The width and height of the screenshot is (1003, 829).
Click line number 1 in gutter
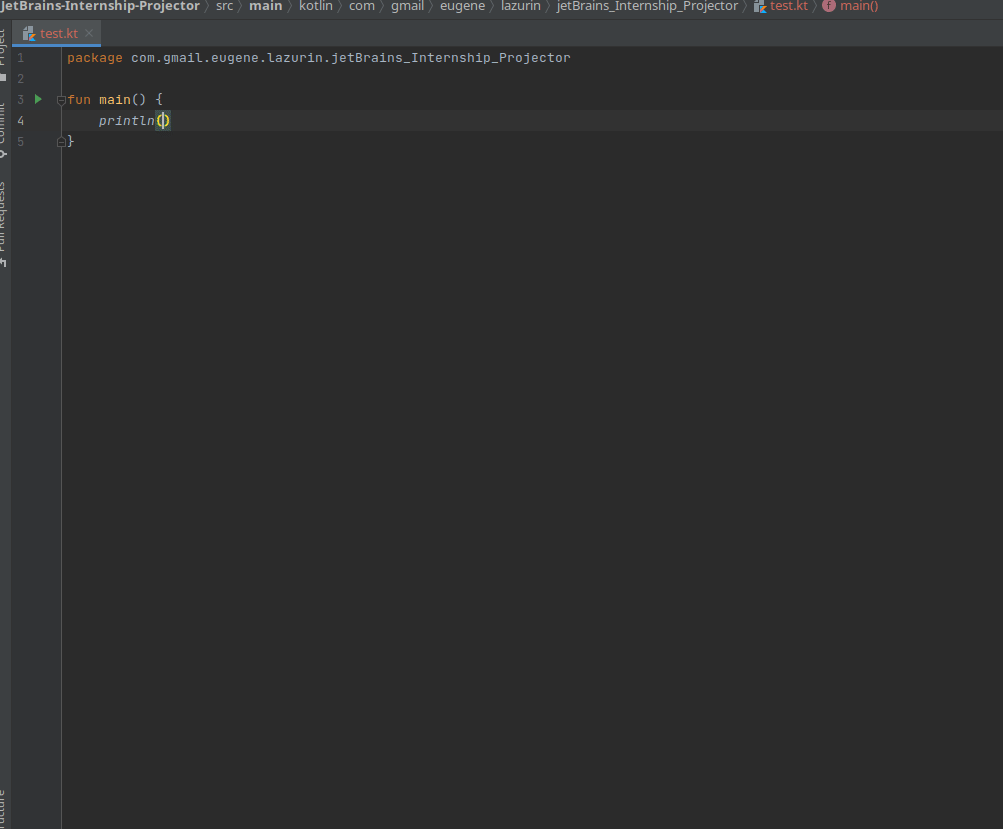pos(20,58)
